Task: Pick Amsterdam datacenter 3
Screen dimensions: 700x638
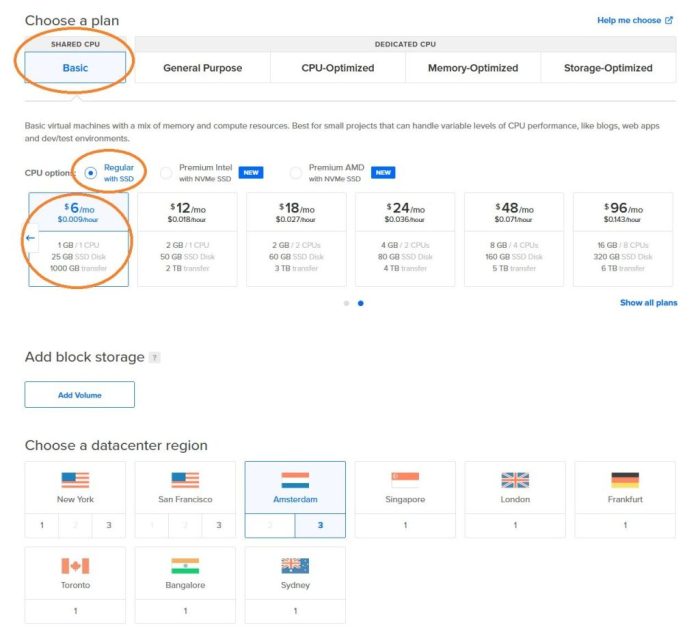Action: pos(320,525)
